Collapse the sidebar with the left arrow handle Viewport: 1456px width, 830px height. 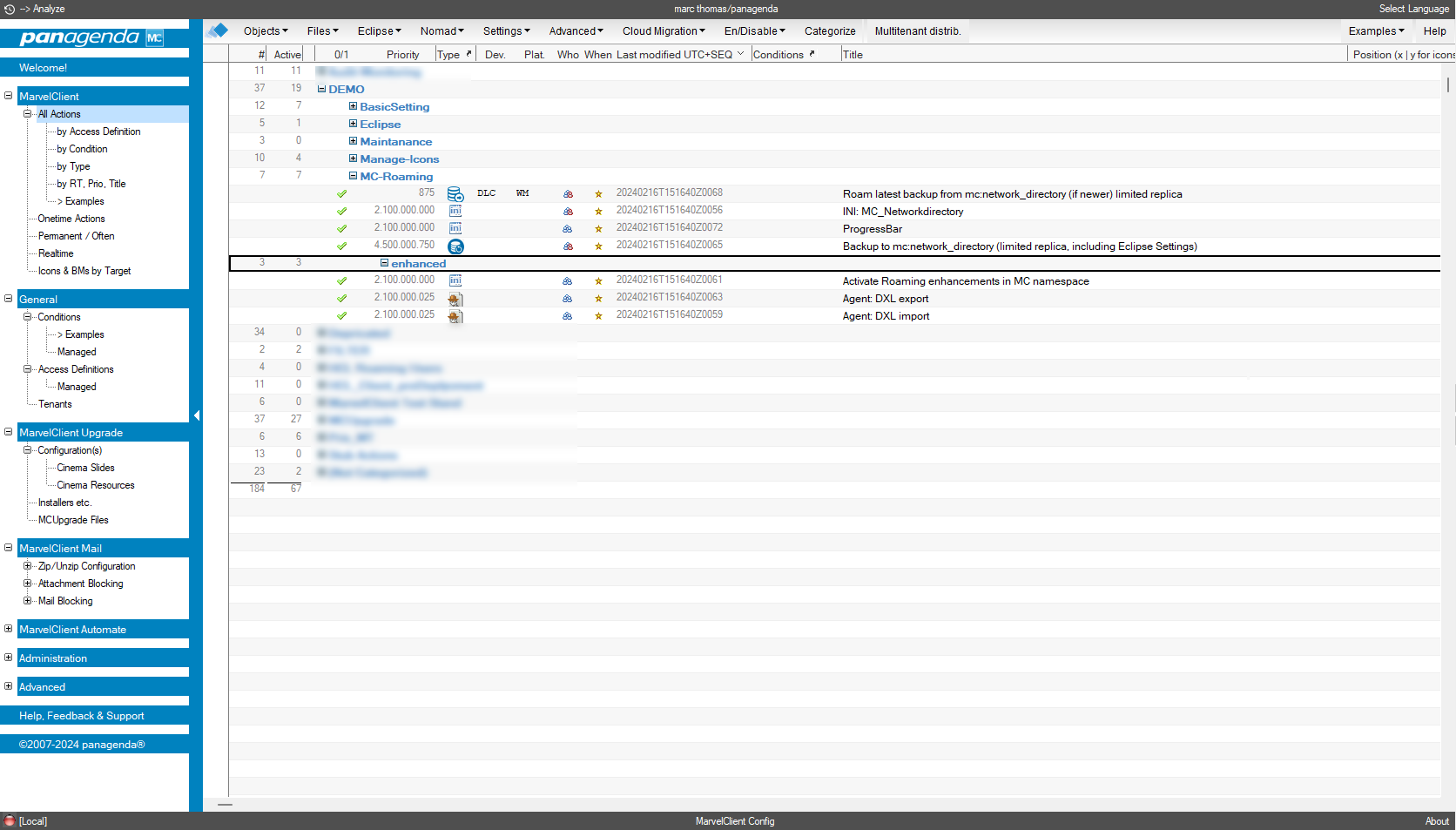click(197, 415)
